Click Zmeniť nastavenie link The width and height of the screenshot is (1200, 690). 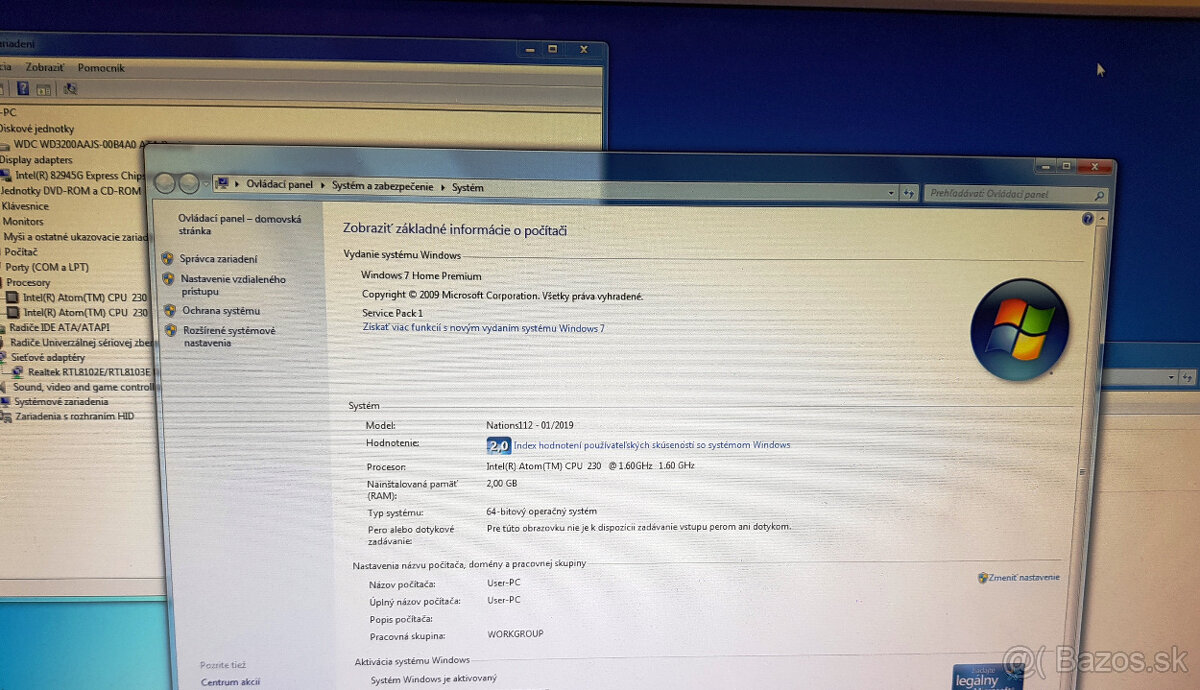pos(1024,578)
